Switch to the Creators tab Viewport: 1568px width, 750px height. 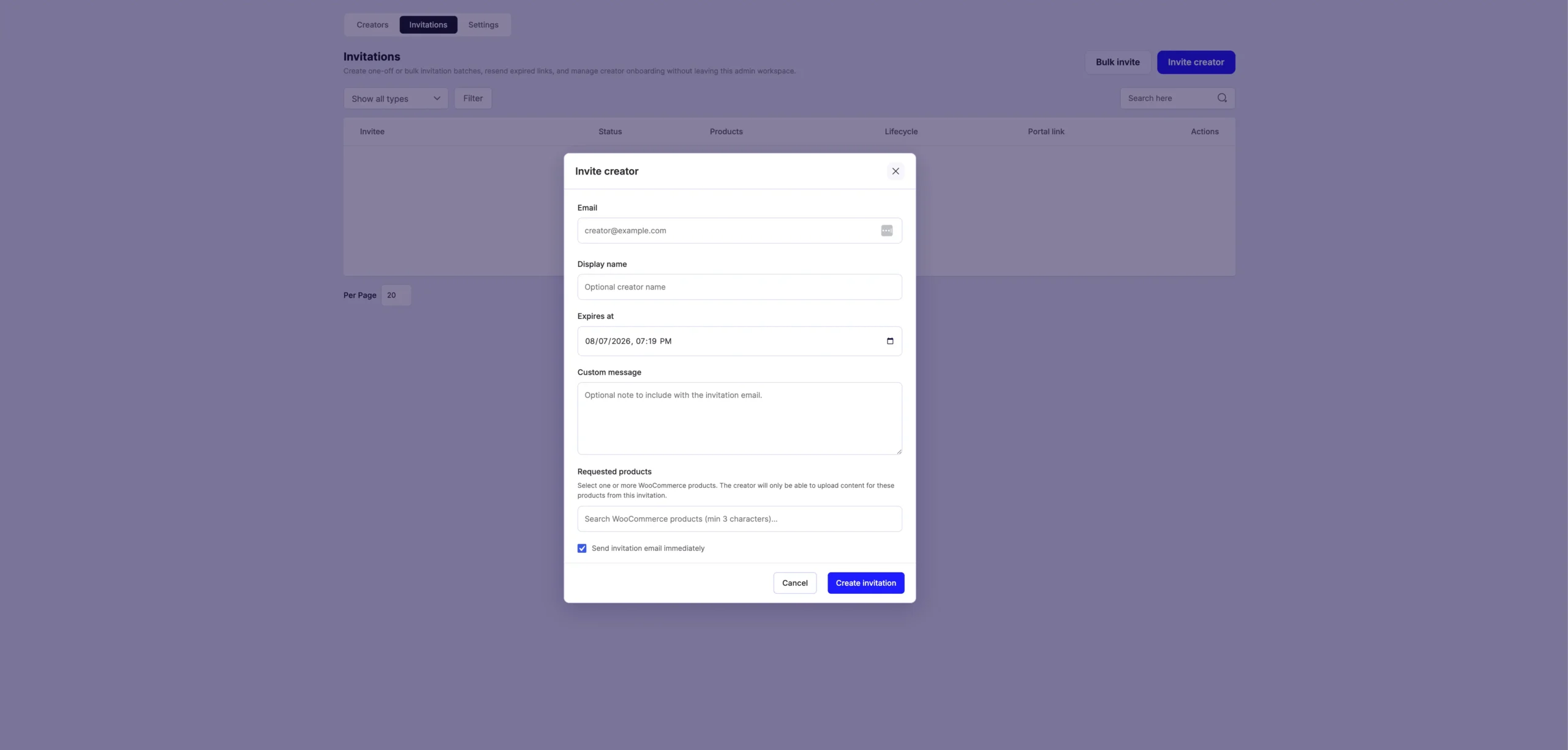coord(372,25)
